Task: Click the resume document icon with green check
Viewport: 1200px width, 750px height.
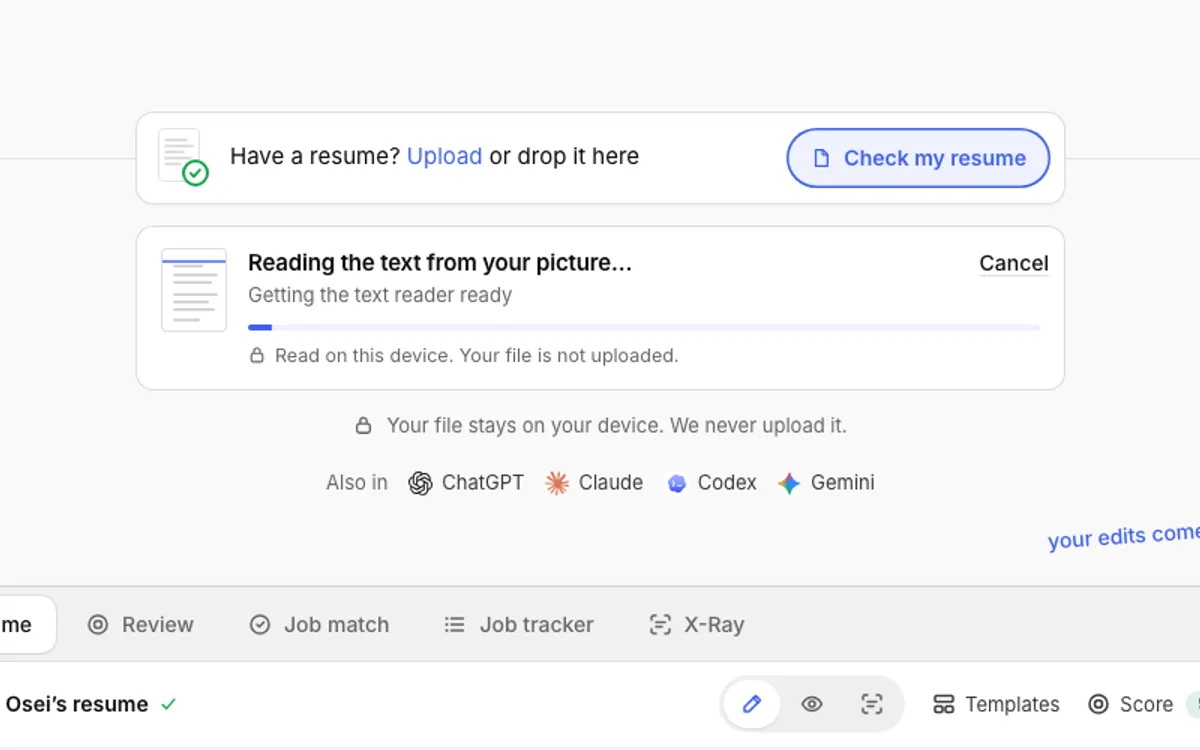Action: coord(183,157)
